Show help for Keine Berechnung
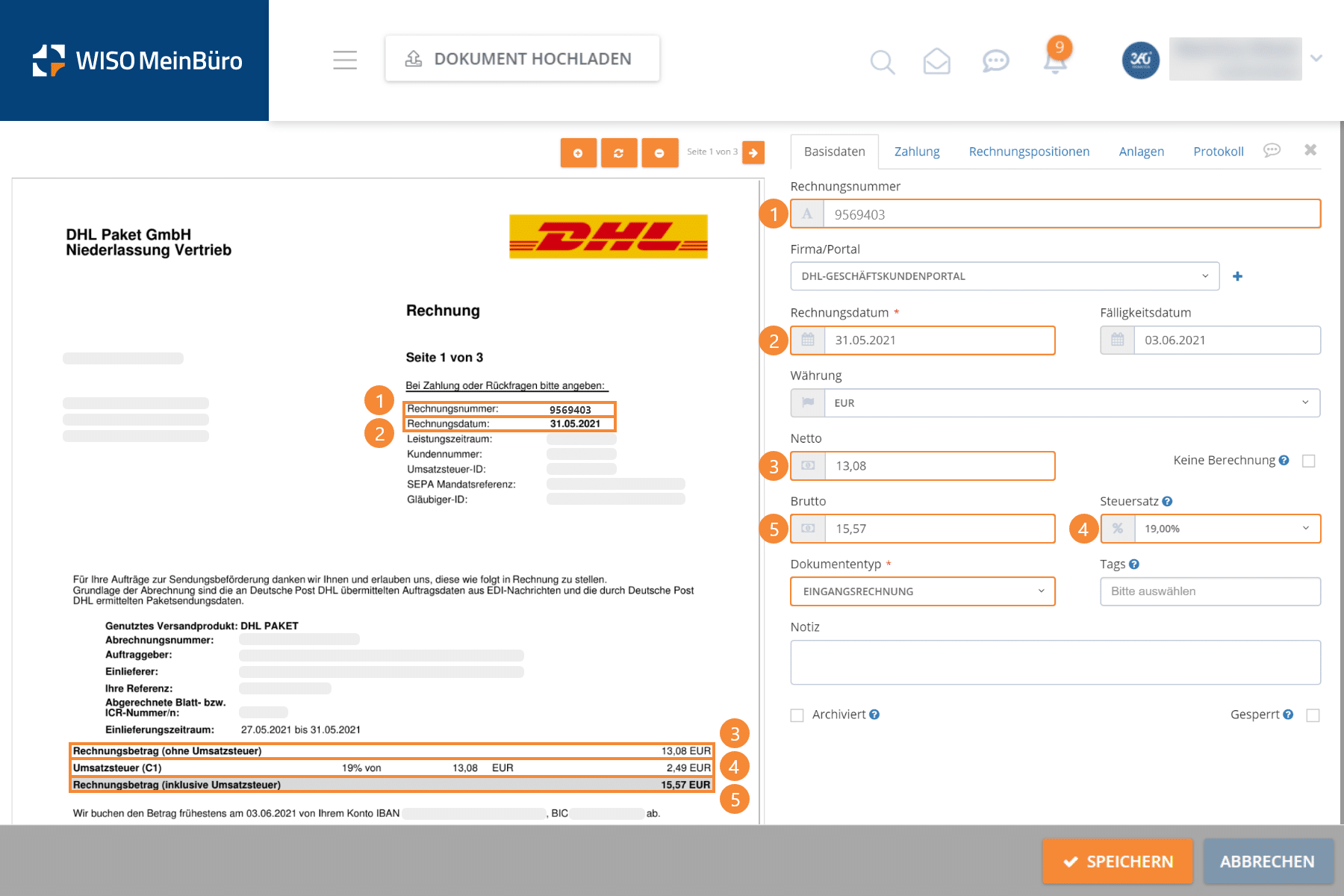This screenshot has height=896, width=1344. pyautogui.click(x=1284, y=460)
